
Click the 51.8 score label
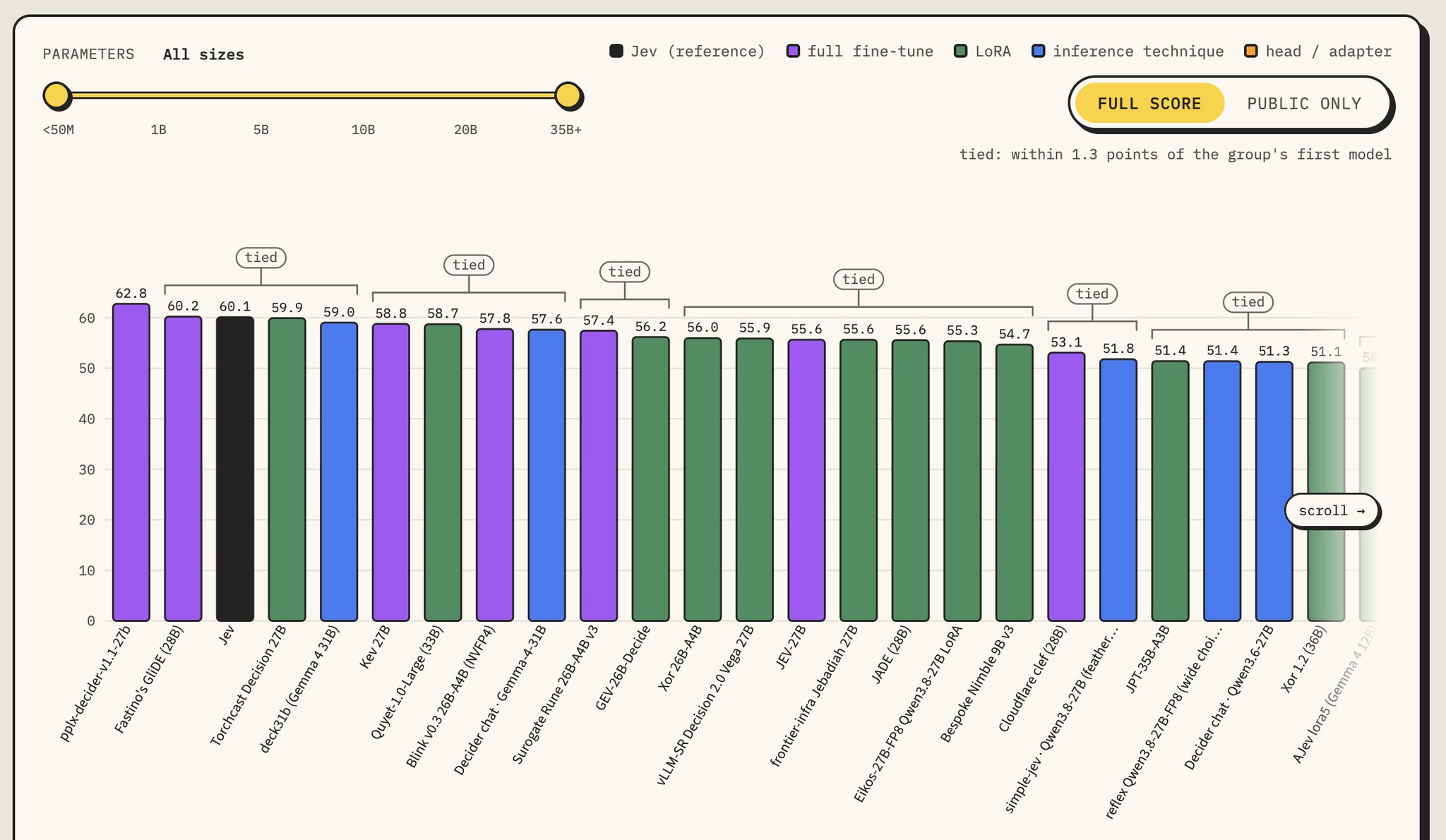point(1118,348)
